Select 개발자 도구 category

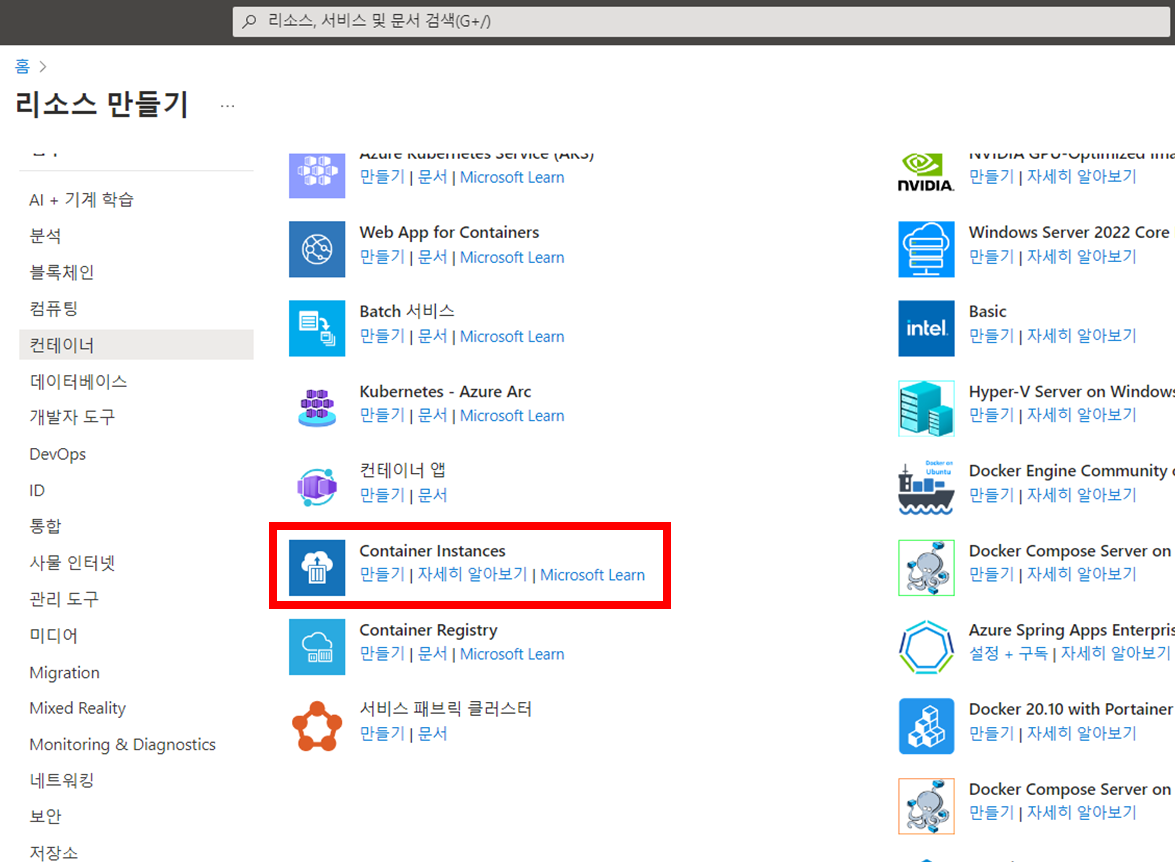pos(136,417)
